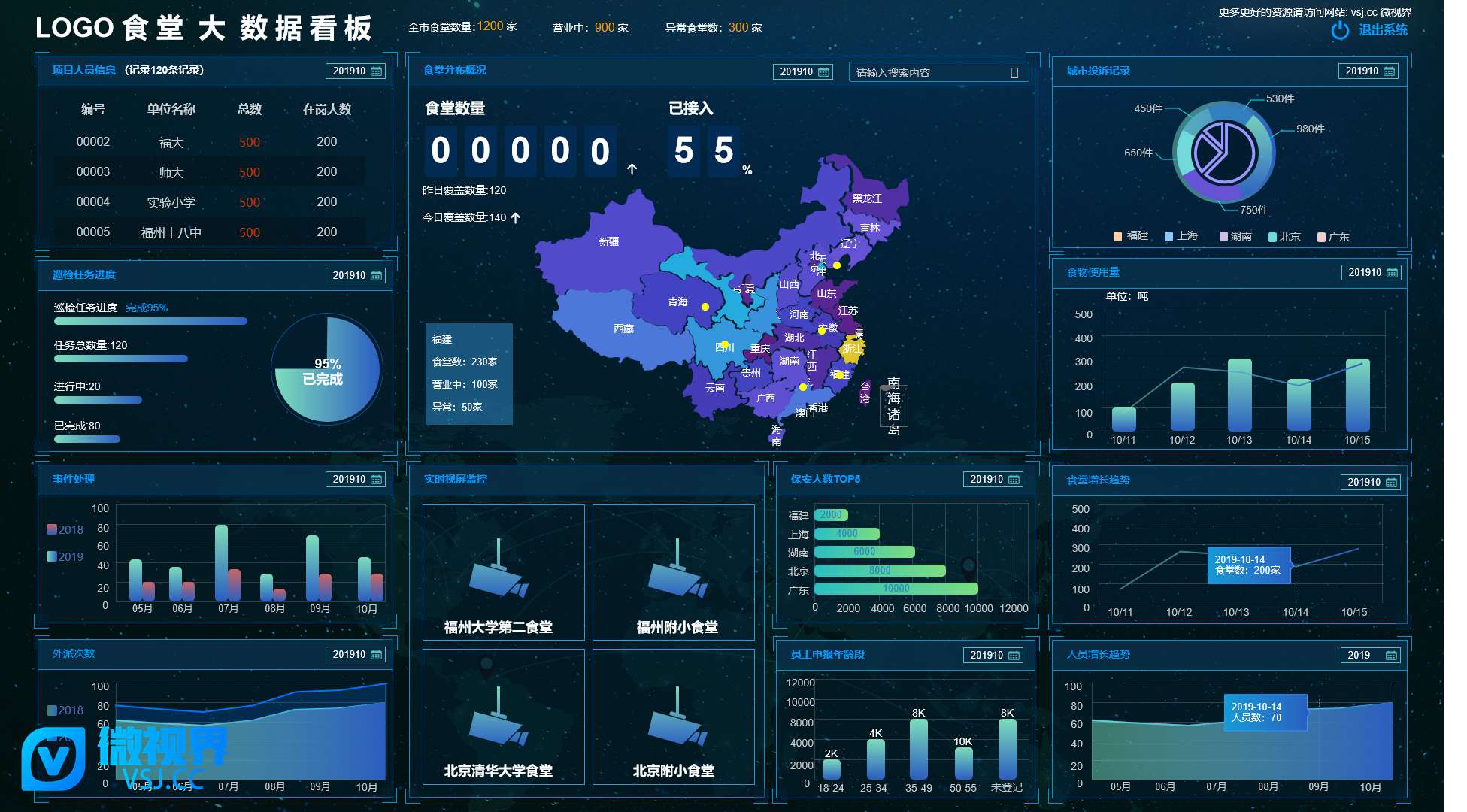
Task: Click the power icon beside 退出系统
Action: click(x=1340, y=30)
